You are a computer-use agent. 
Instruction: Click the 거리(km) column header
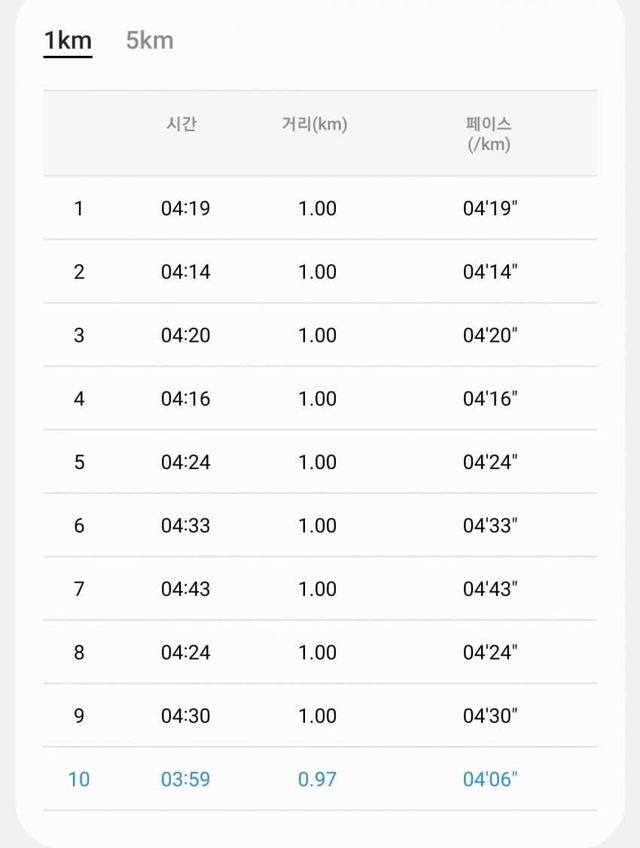315,125
